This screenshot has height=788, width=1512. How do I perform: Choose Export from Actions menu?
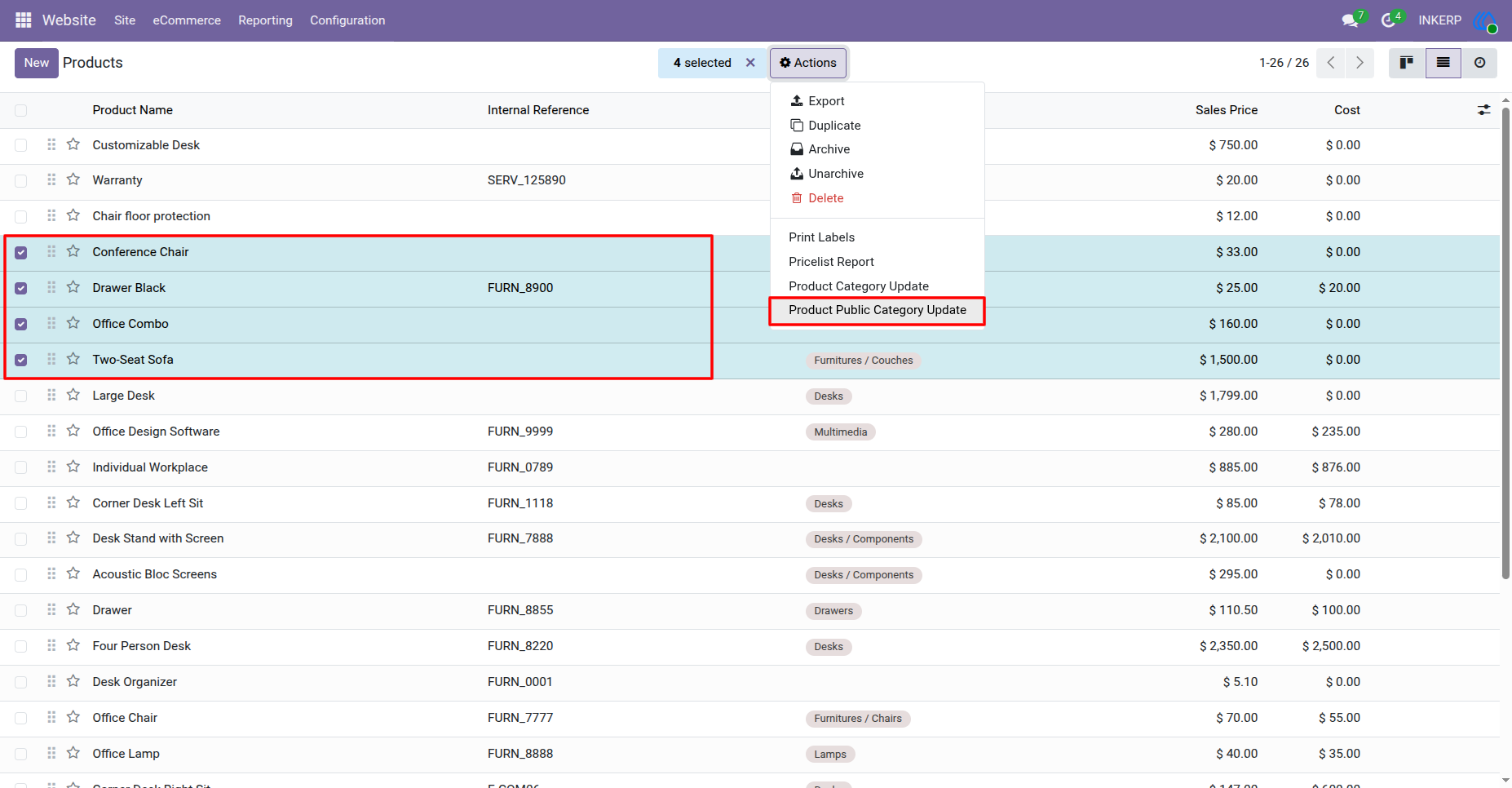click(x=878, y=101)
